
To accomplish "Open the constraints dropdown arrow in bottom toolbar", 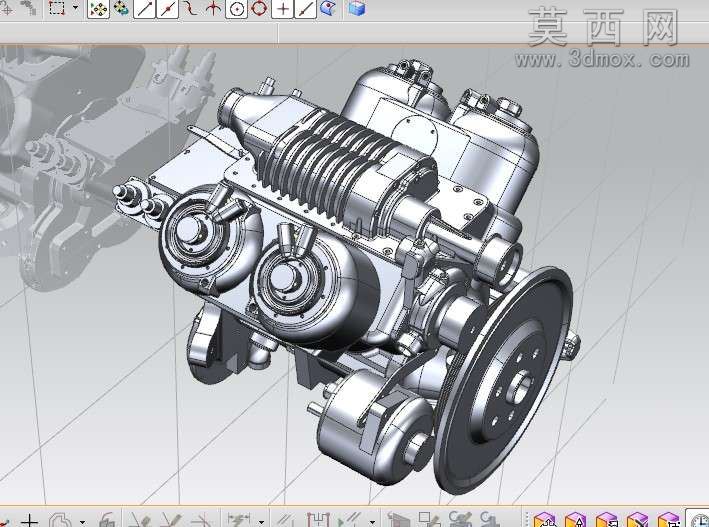I will 372,521.
